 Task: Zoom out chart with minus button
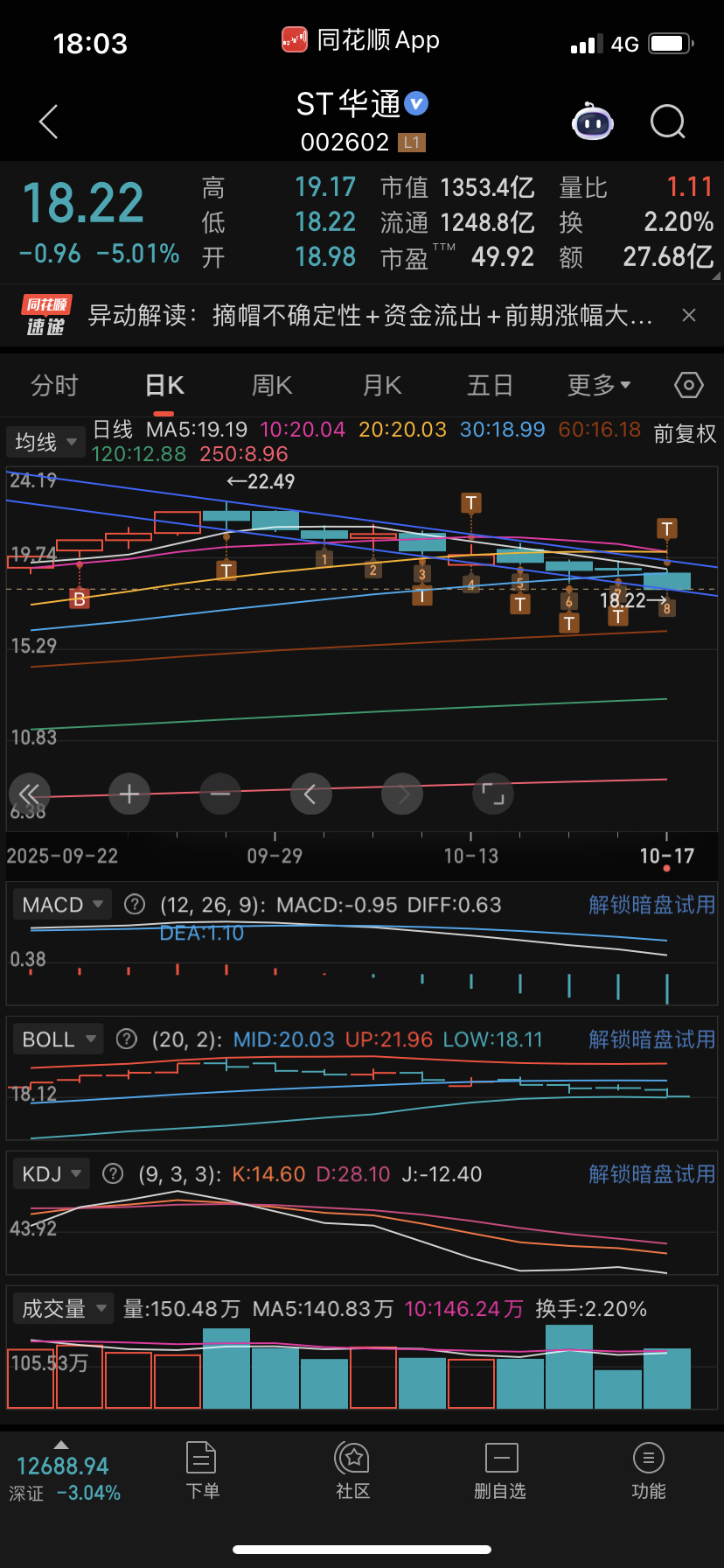(220, 794)
